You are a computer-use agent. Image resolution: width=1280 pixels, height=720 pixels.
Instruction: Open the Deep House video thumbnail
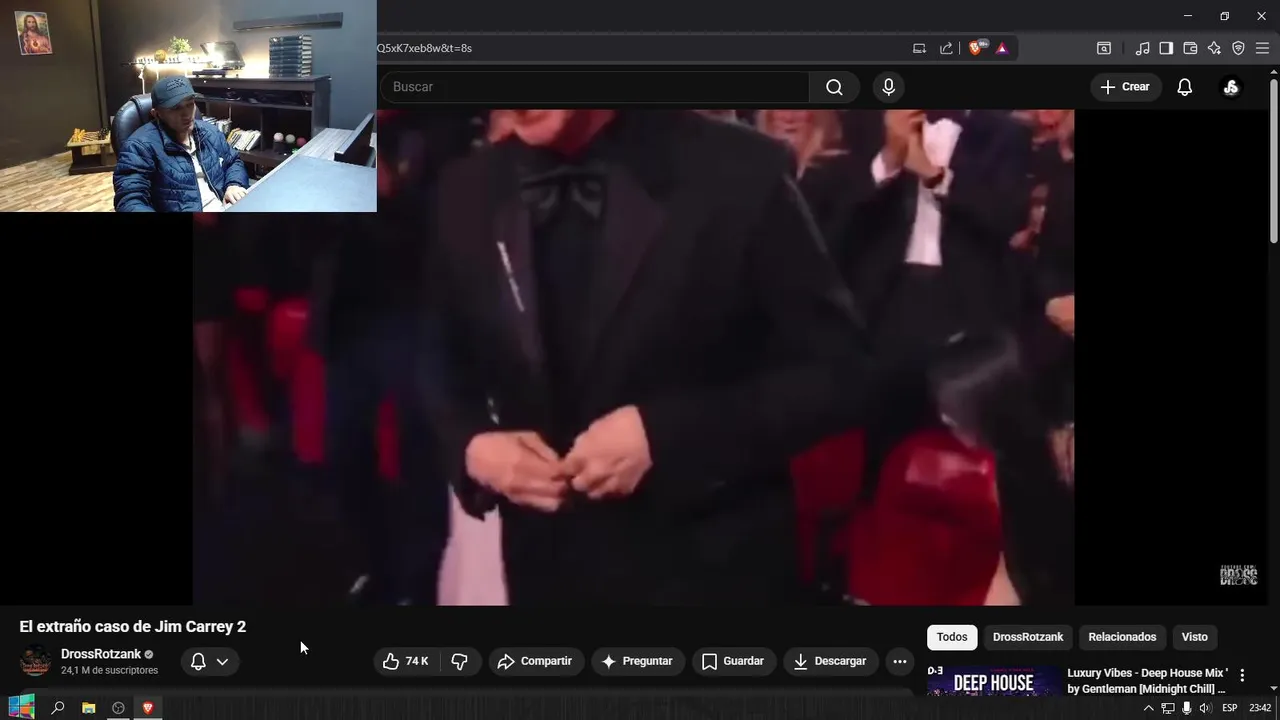click(x=993, y=680)
